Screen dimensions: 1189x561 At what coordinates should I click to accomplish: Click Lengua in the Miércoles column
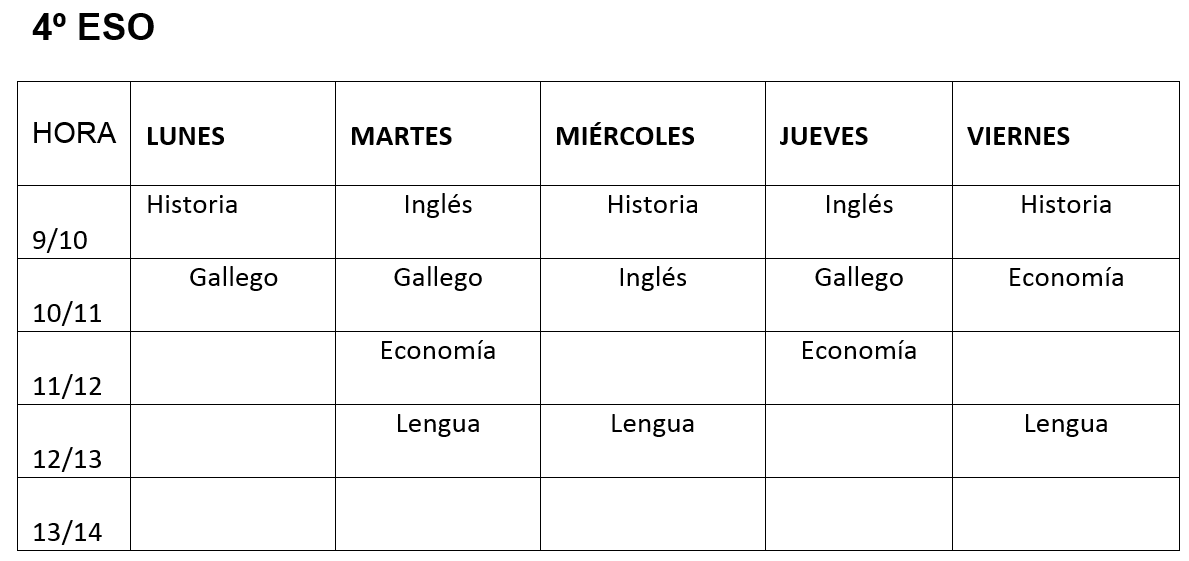pyautogui.click(x=652, y=424)
